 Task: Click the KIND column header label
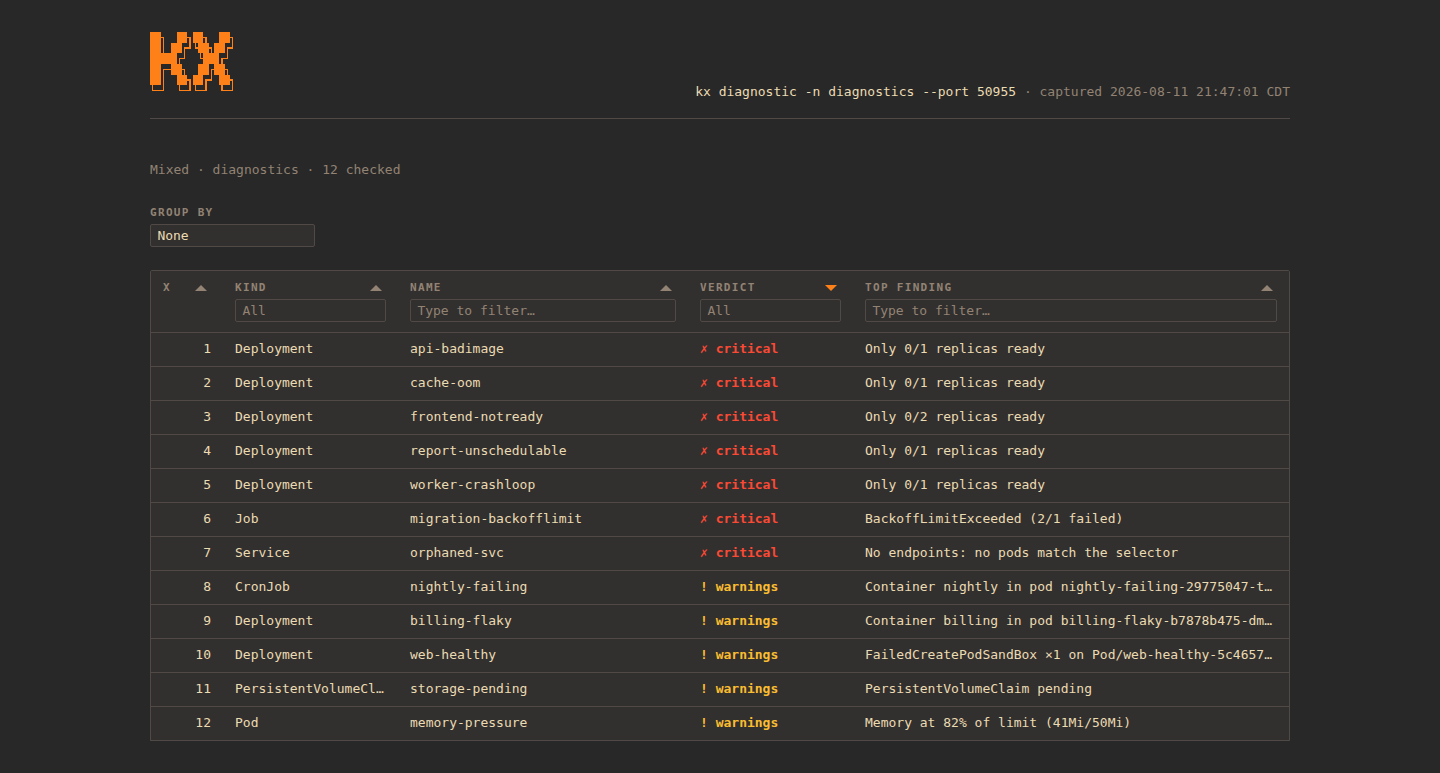pyautogui.click(x=250, y=287)
